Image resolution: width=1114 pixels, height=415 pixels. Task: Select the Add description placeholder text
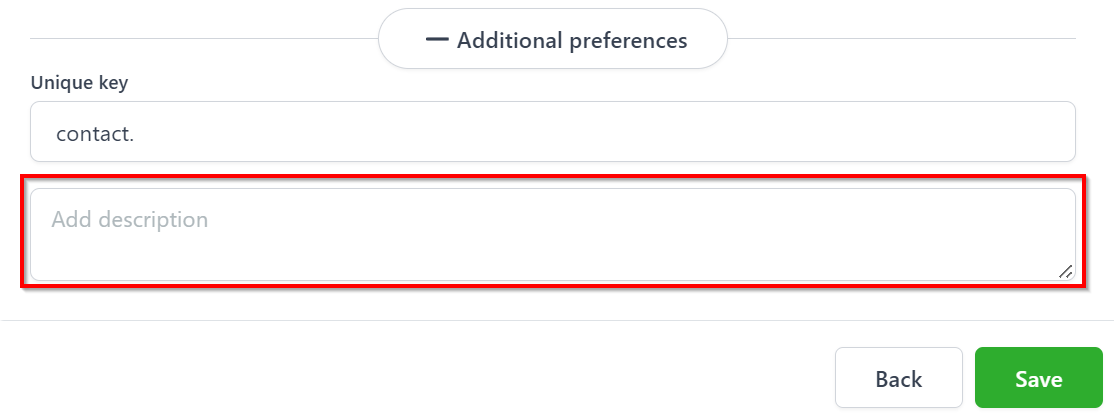coord(129,219)
